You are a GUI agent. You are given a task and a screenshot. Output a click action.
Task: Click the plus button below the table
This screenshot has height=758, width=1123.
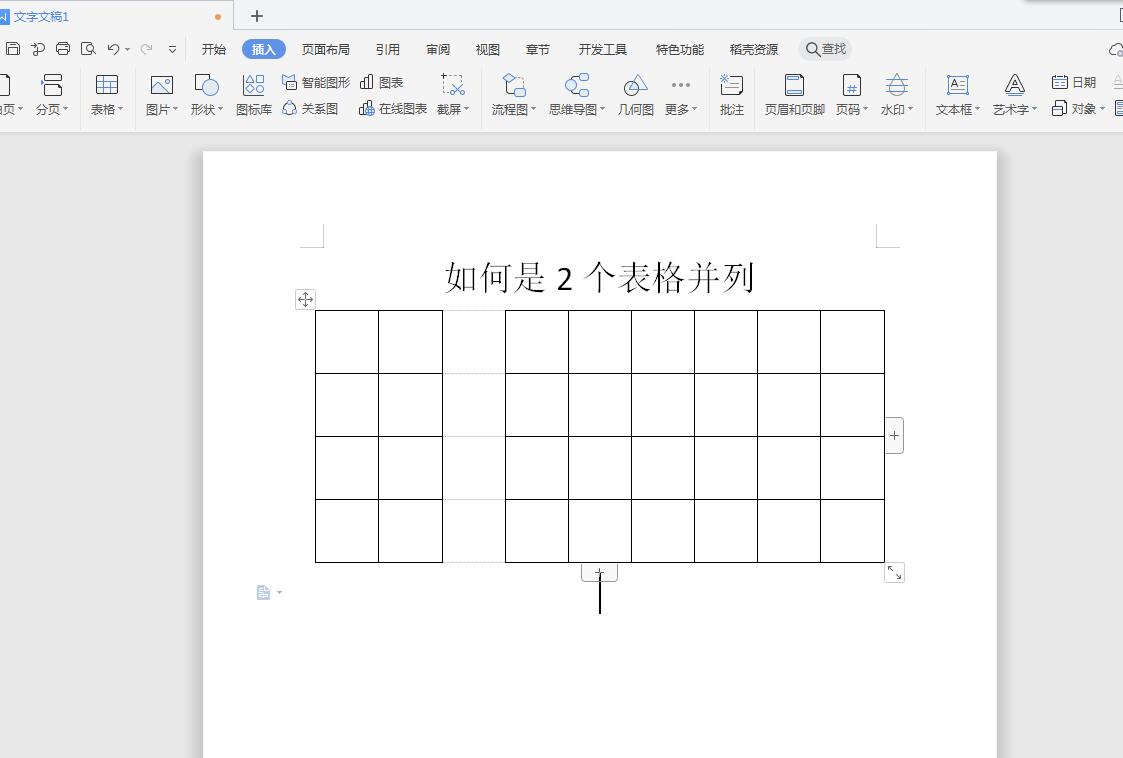click(599, 572)
